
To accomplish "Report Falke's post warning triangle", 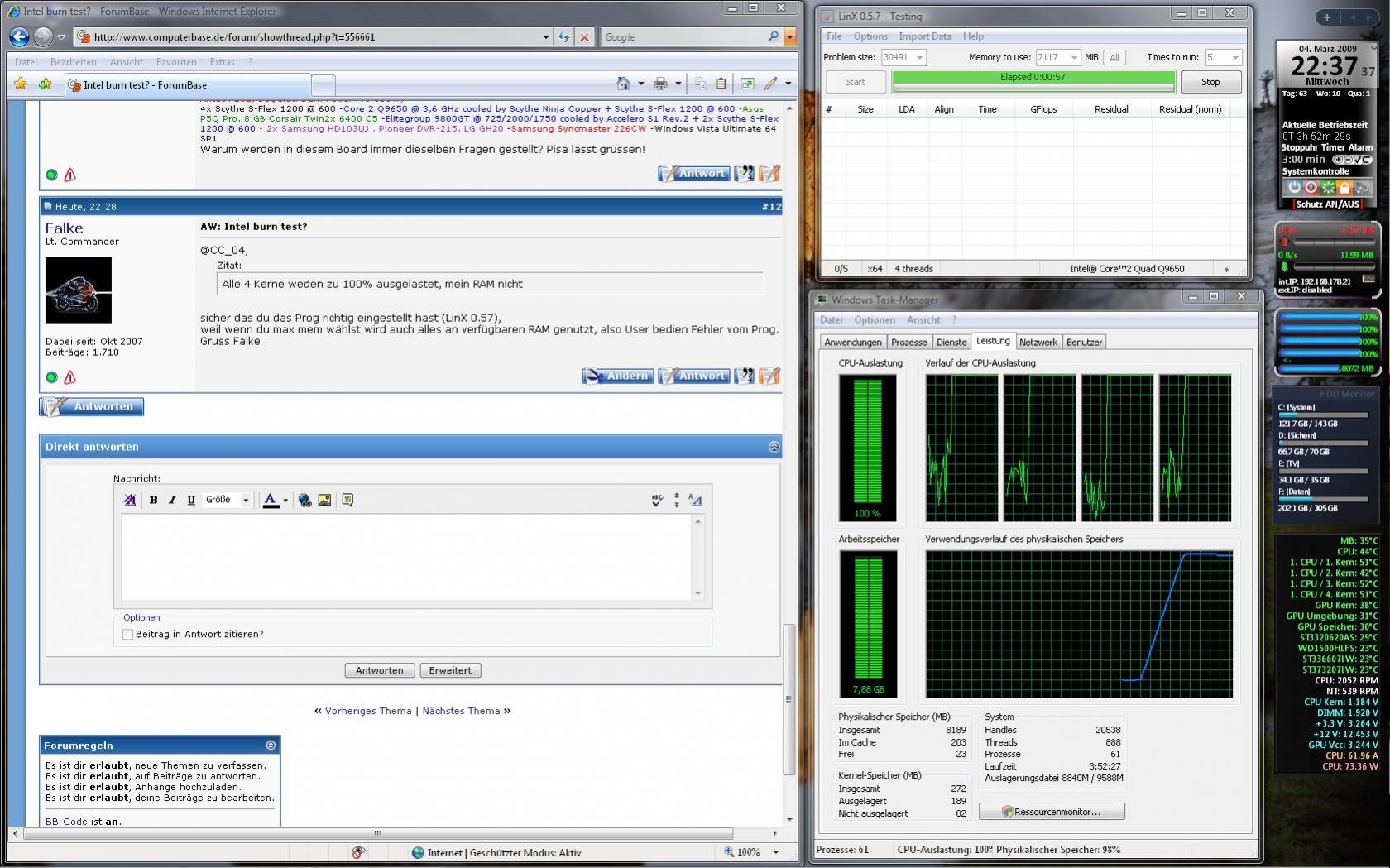I will (70, 377).
